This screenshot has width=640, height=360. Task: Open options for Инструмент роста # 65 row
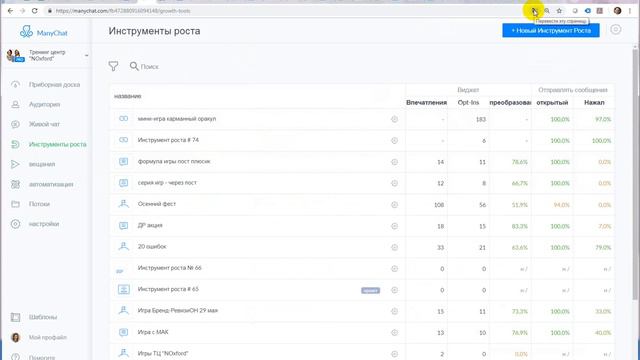pyautogui.click(x=394, y=290)
